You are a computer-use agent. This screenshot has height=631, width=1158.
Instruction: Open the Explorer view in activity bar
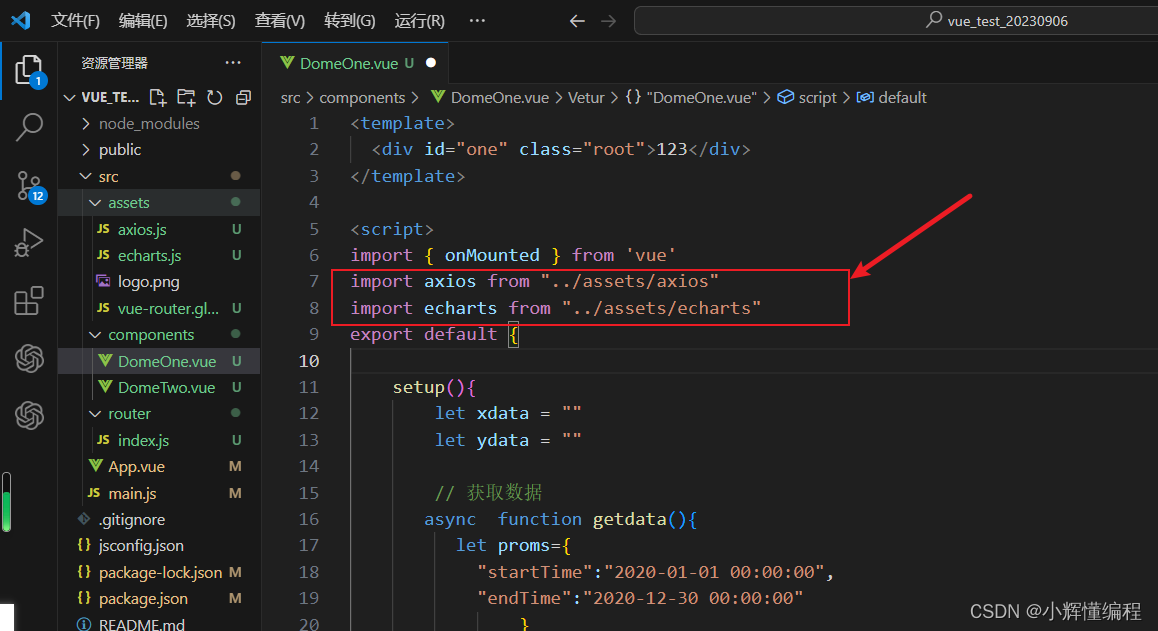[x=30, y=71]
